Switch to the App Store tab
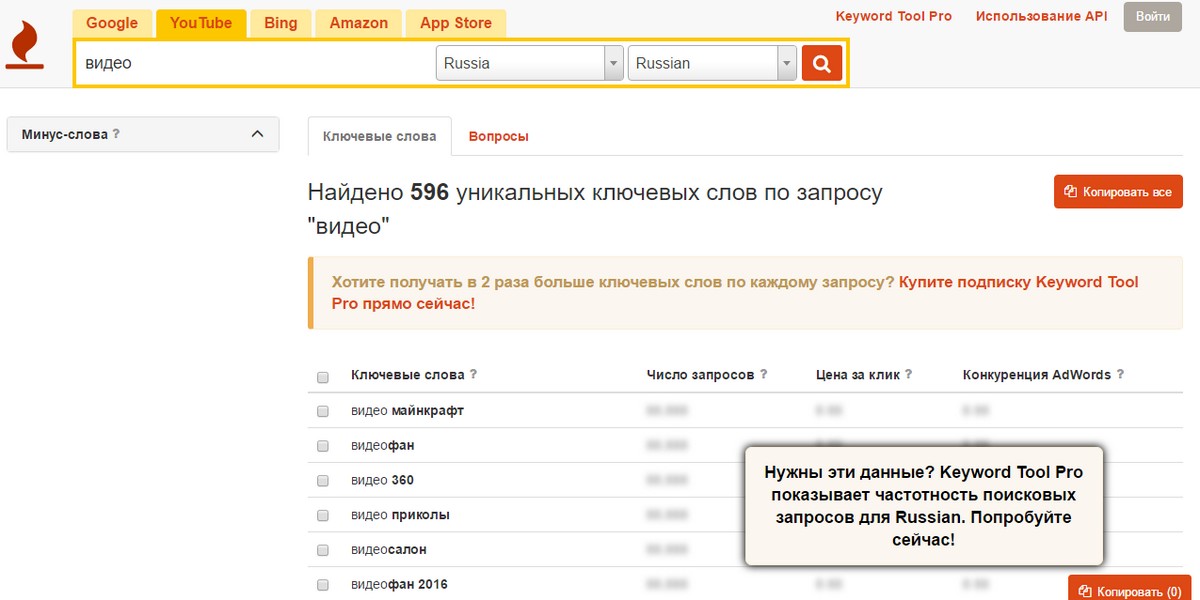This screenshot has width=1200, height=600. pos(456,23)
